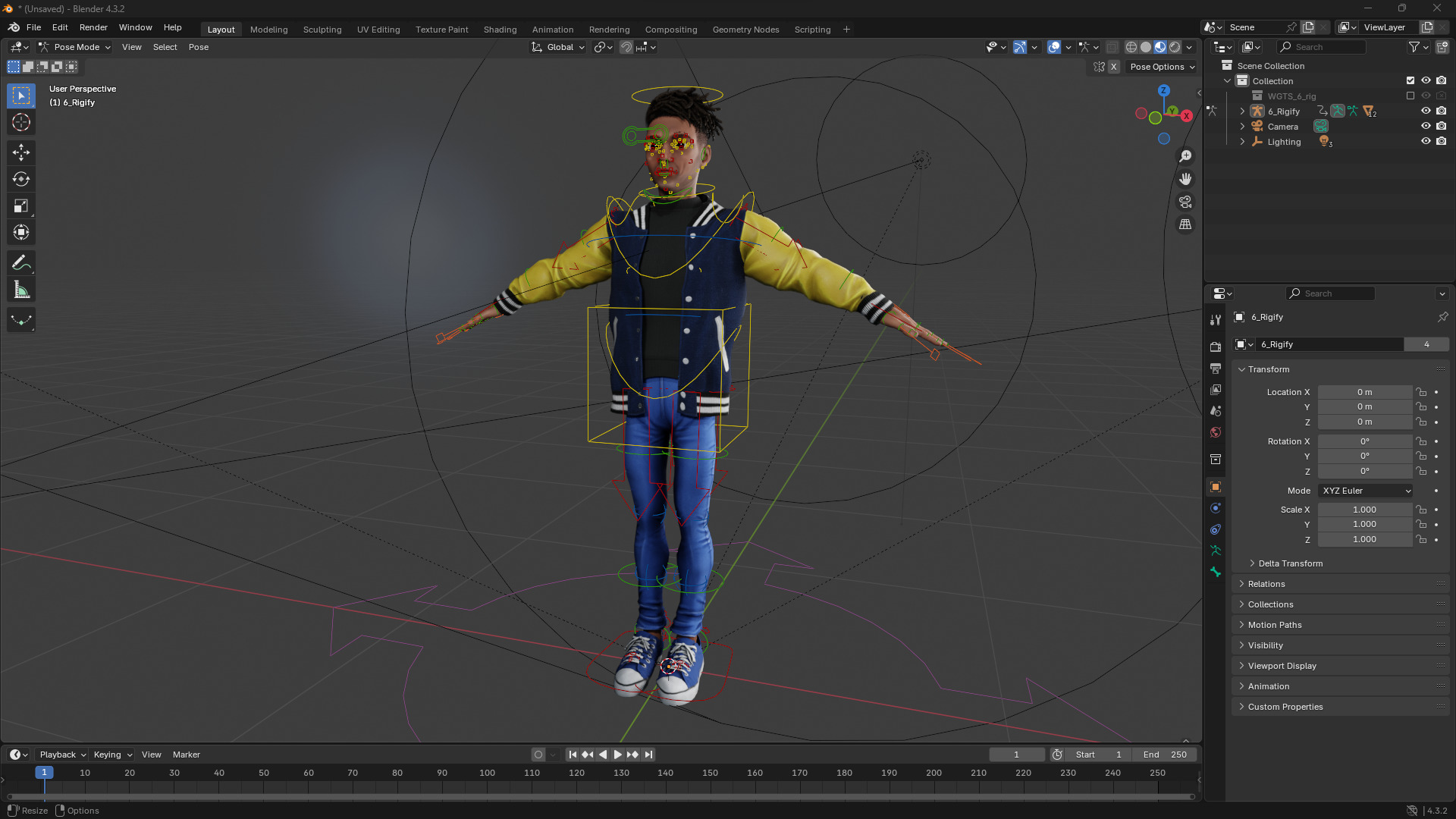Open the XYZ Euler rotation mode dropdown
Viewport: 1456px width, 819px height.
1366,491
